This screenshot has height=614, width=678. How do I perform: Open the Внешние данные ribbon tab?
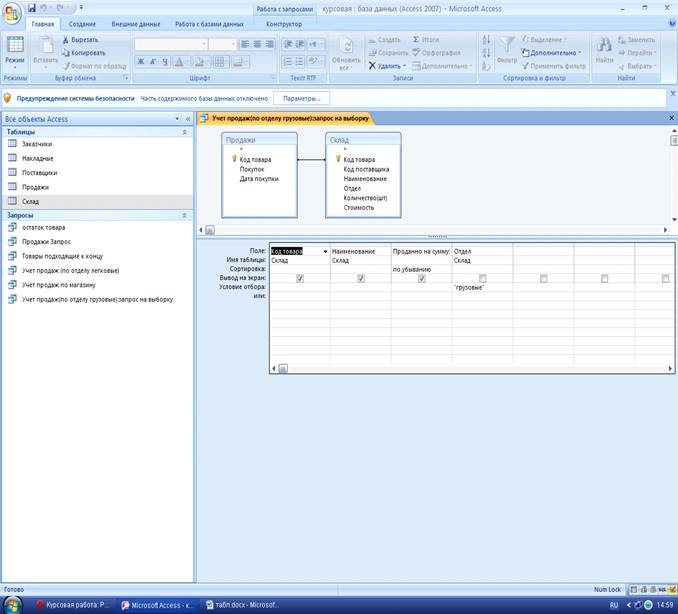coord(134,23)
